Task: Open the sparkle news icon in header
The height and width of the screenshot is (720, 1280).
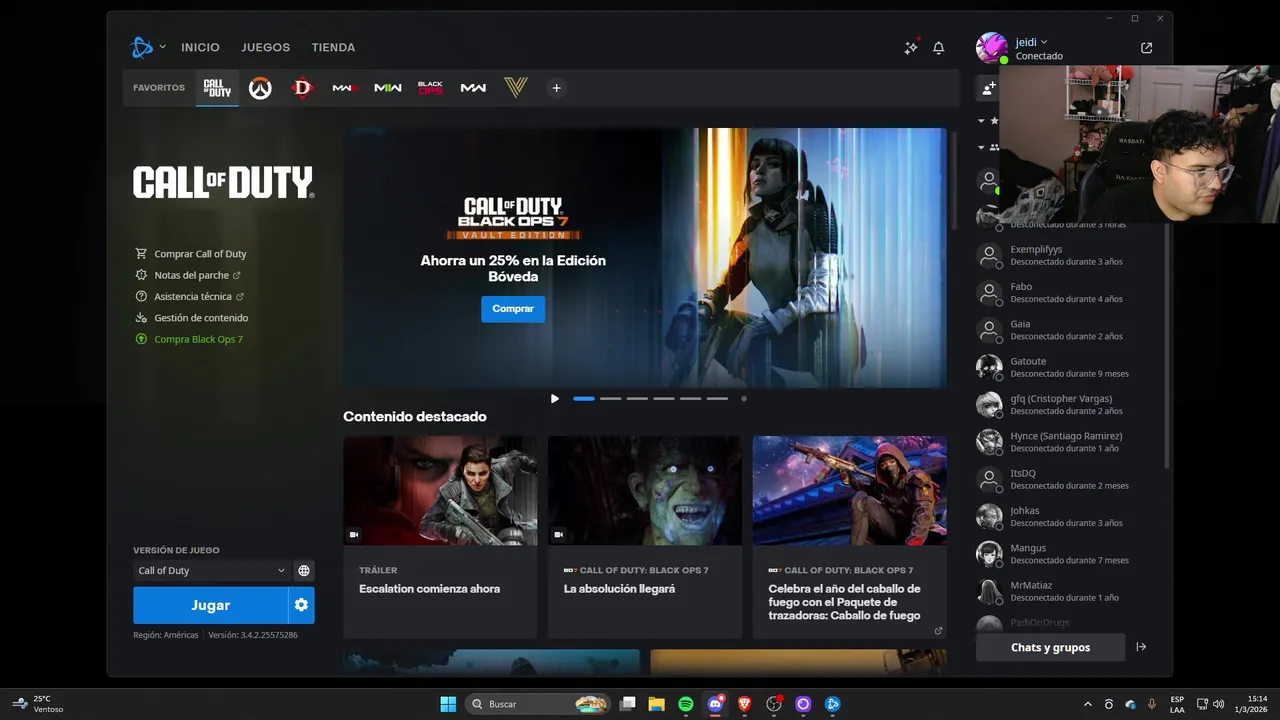Action: (911, 47)
